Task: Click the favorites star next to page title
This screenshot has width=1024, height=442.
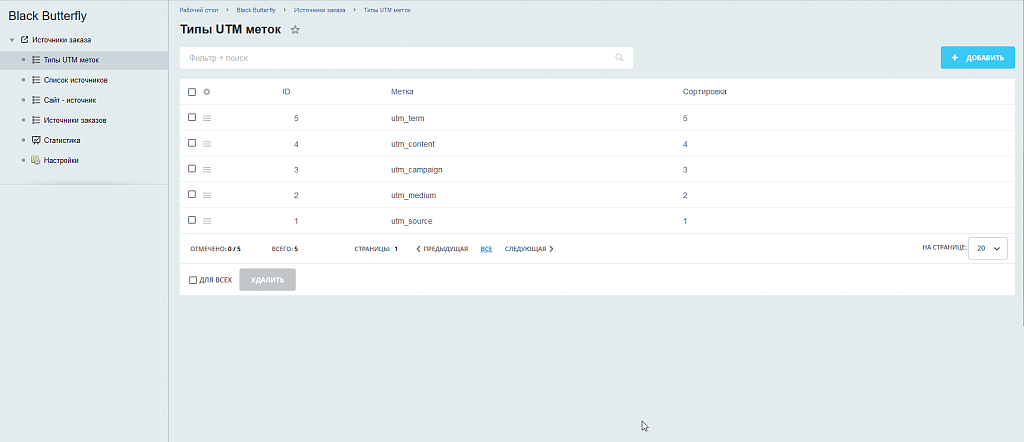Action: 295,30
